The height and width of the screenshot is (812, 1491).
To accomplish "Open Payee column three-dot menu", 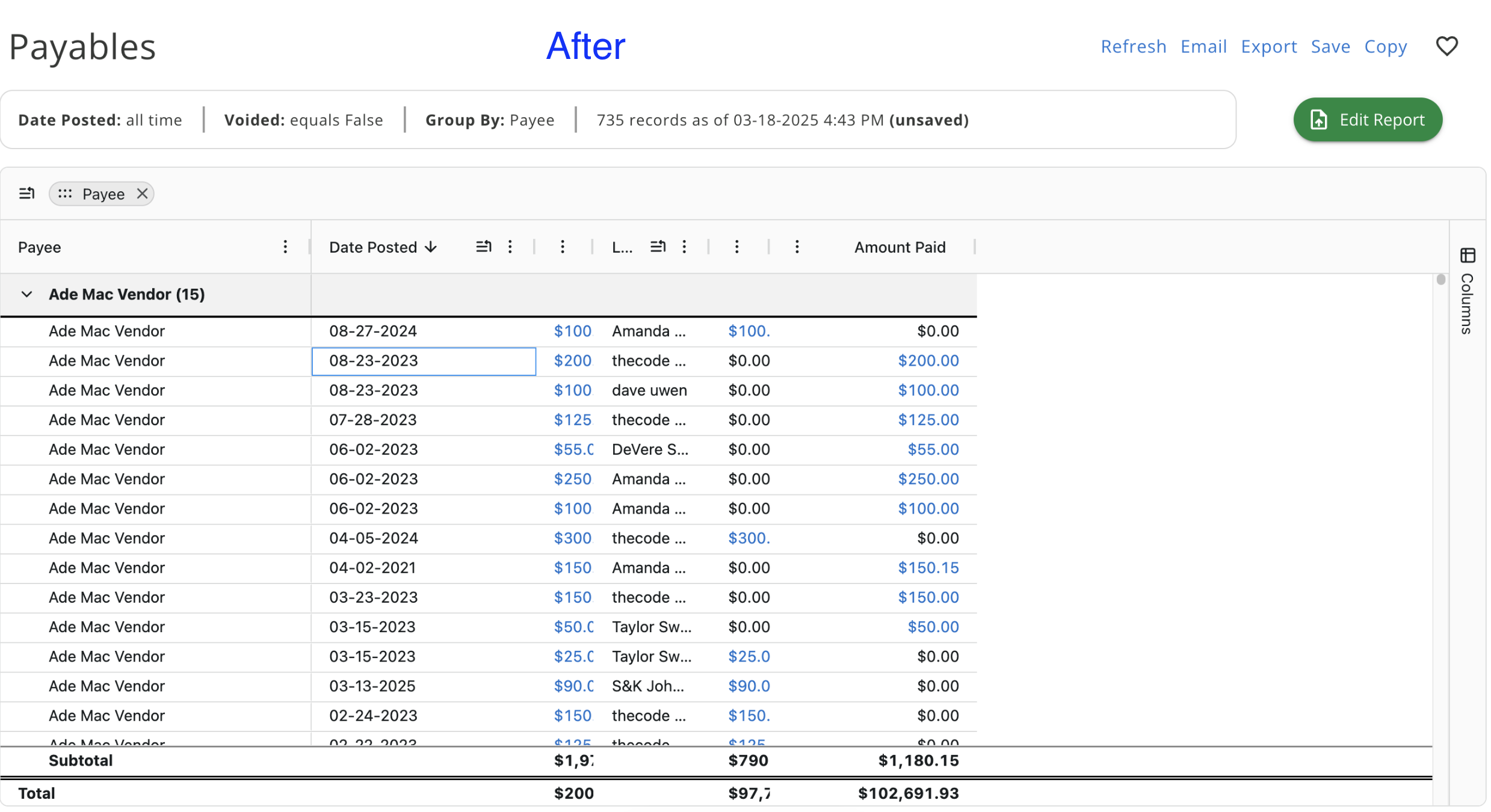I will click(285, 247).
